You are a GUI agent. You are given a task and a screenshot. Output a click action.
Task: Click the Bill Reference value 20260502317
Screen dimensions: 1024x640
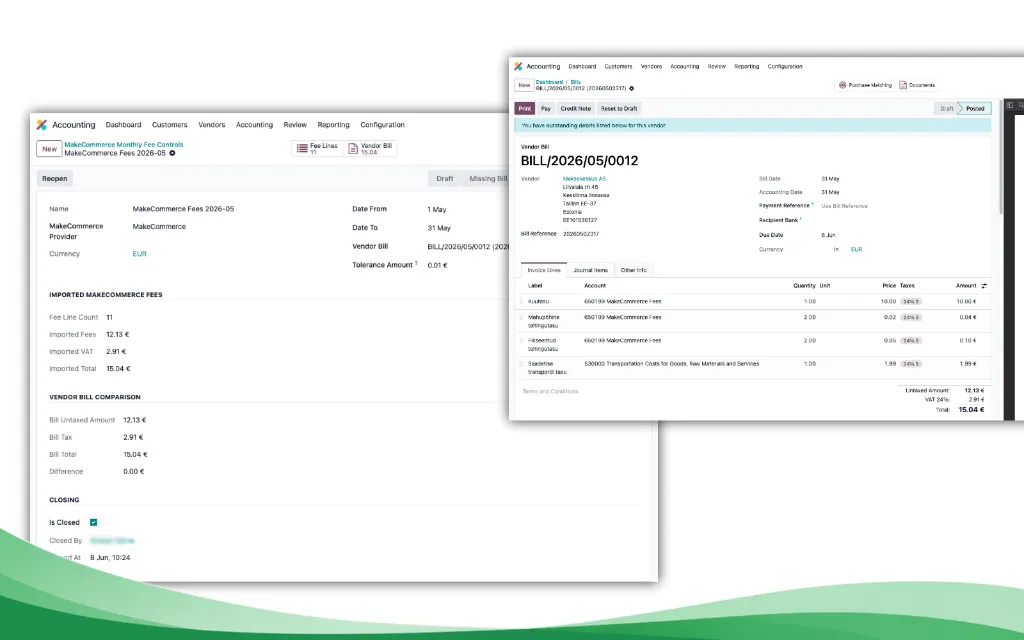pyautogui.click(x=581, y=234)
